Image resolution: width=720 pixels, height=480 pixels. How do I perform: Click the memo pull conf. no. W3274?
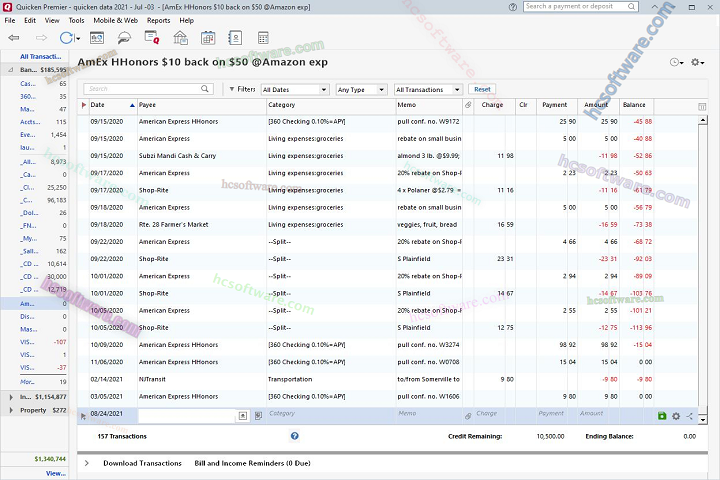428,345
